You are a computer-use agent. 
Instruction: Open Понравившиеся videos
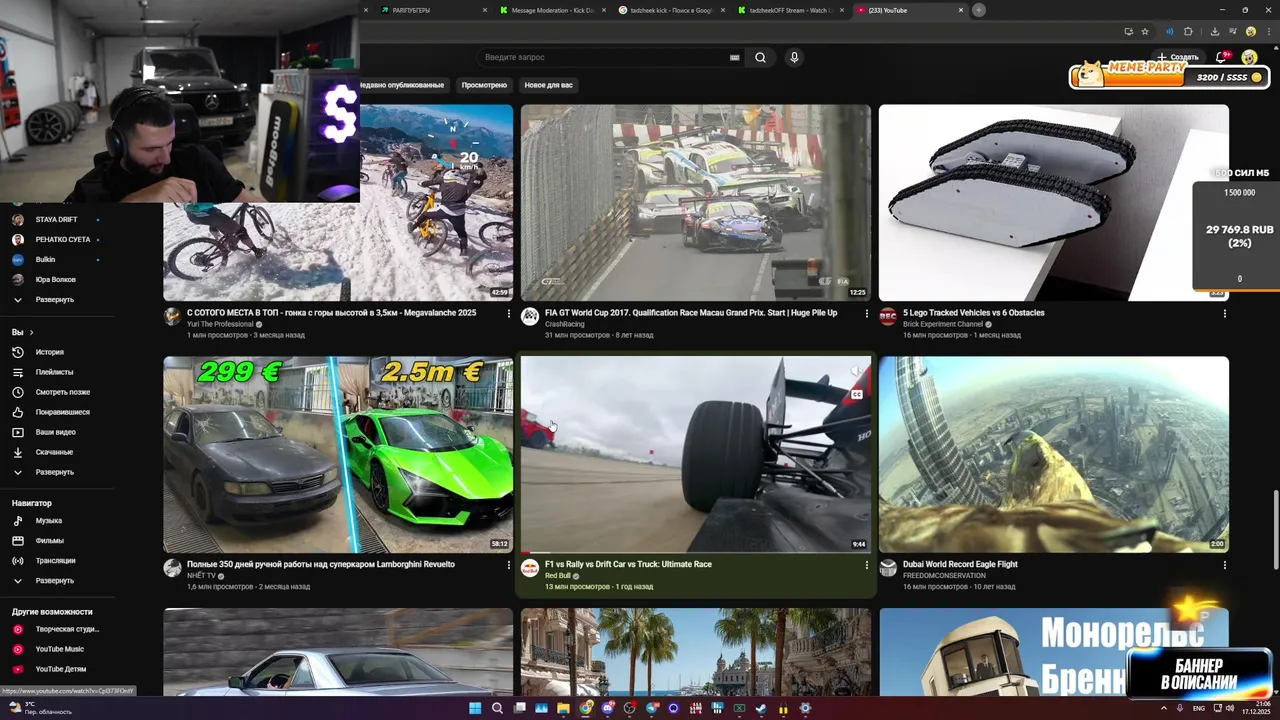click(62, 412)
